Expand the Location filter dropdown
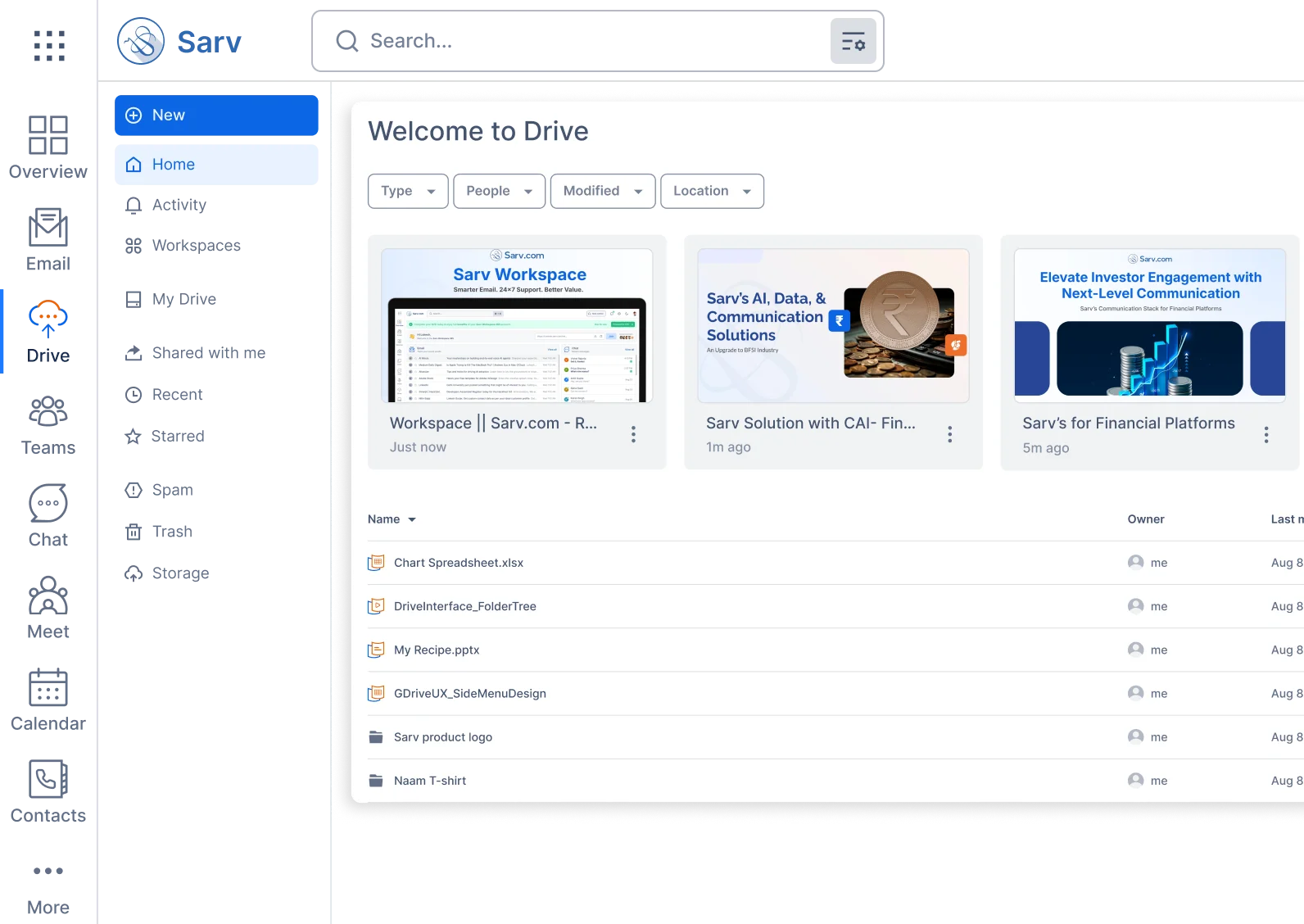Image resolution: width=1304 pixels, height=924 pixels. click(712, 191)
